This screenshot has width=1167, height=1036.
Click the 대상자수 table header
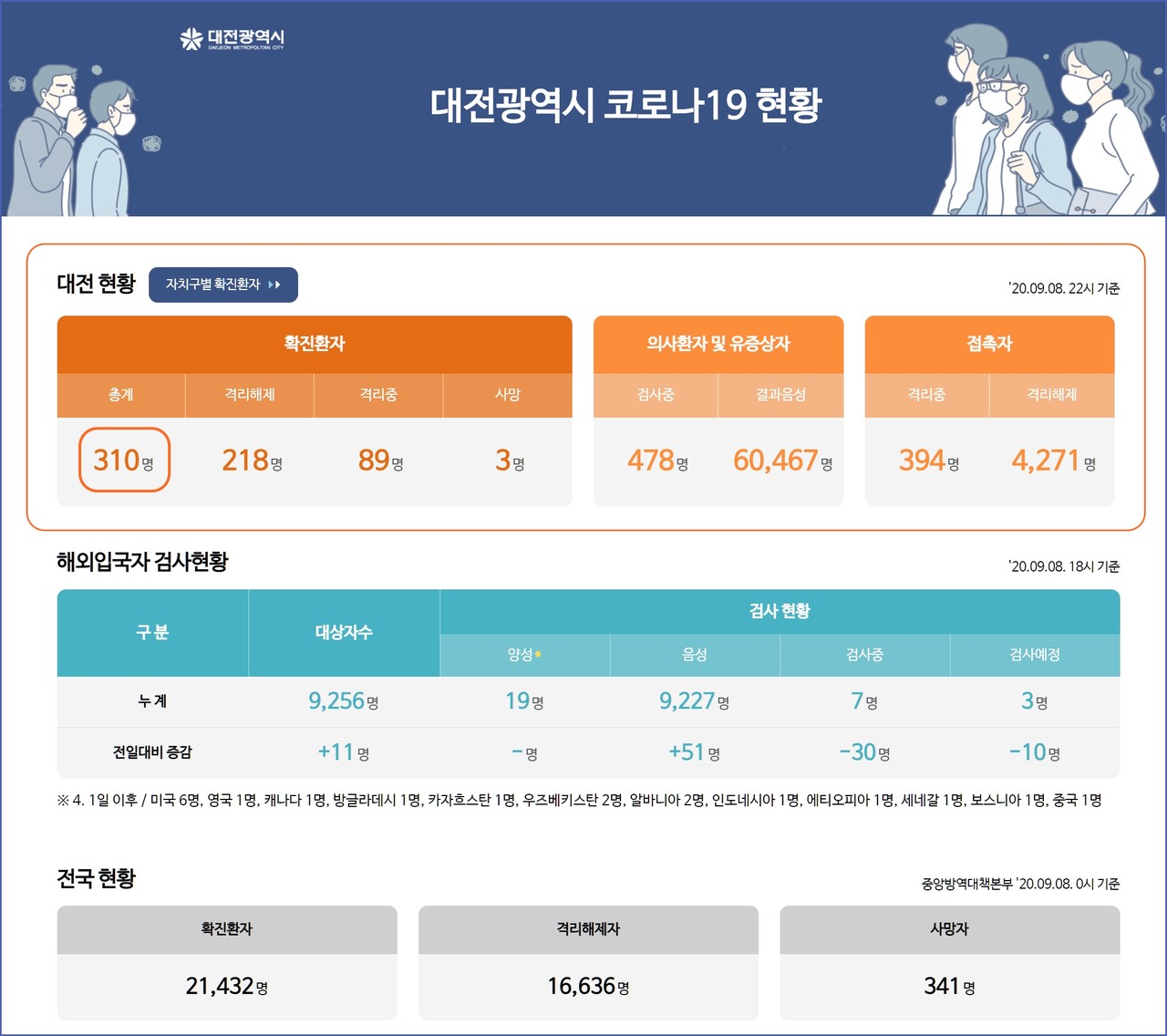tap(344, 633)
